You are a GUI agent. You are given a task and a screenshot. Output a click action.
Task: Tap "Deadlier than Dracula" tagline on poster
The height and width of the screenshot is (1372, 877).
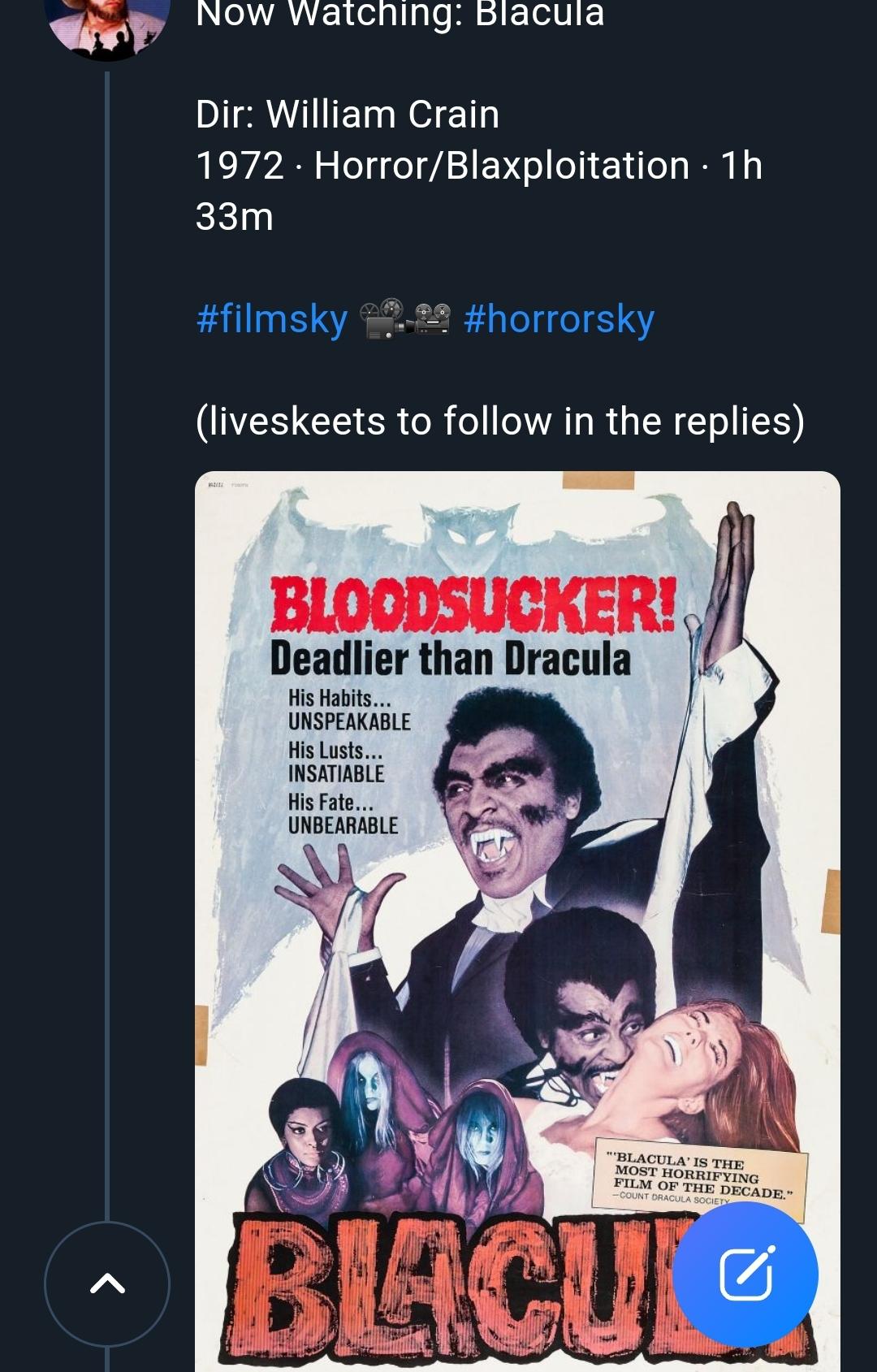(450, 658)
